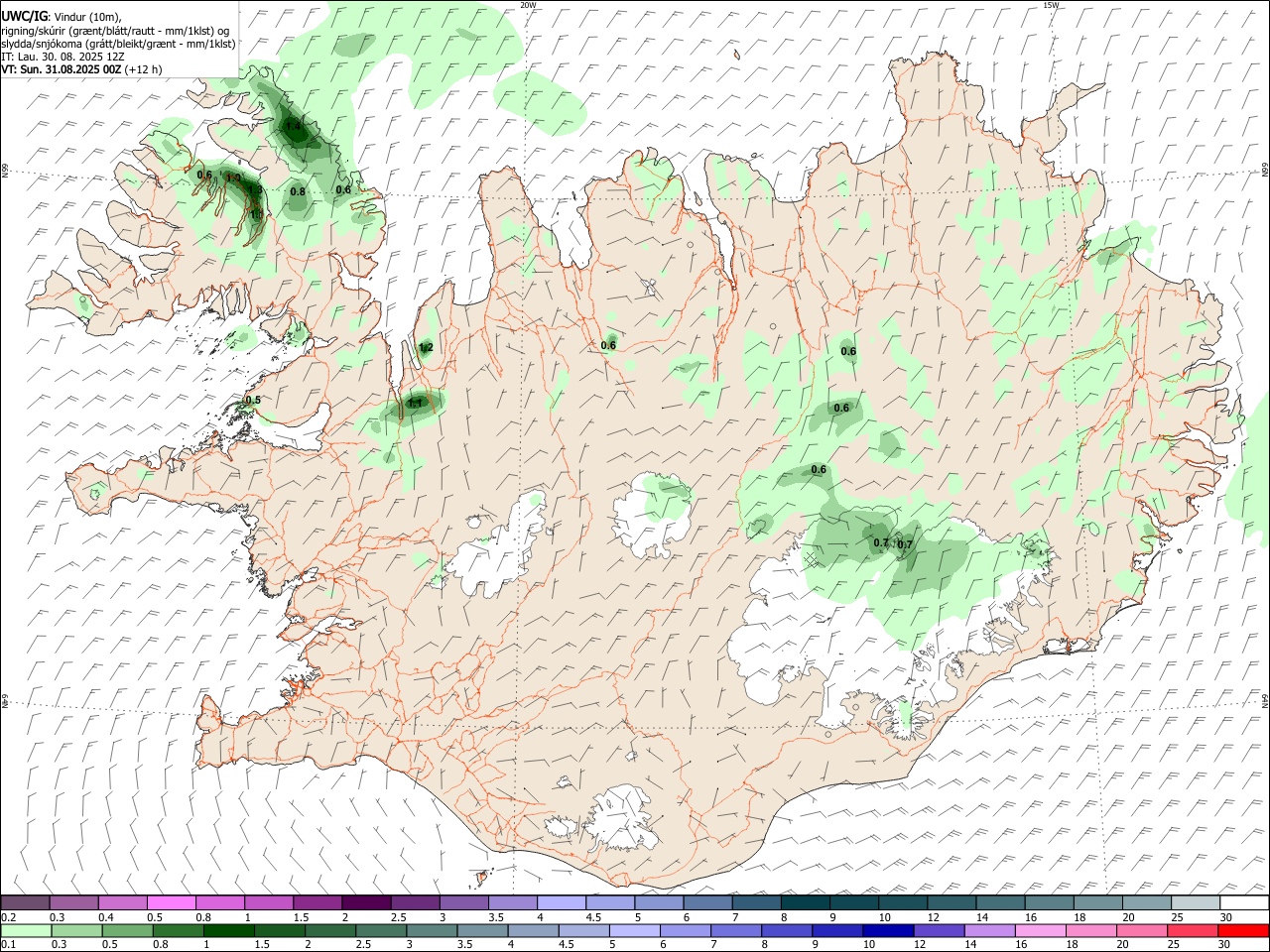
Task: Select the white swatch labeled 30 in upper legend
Action: tap(1244, 902)
